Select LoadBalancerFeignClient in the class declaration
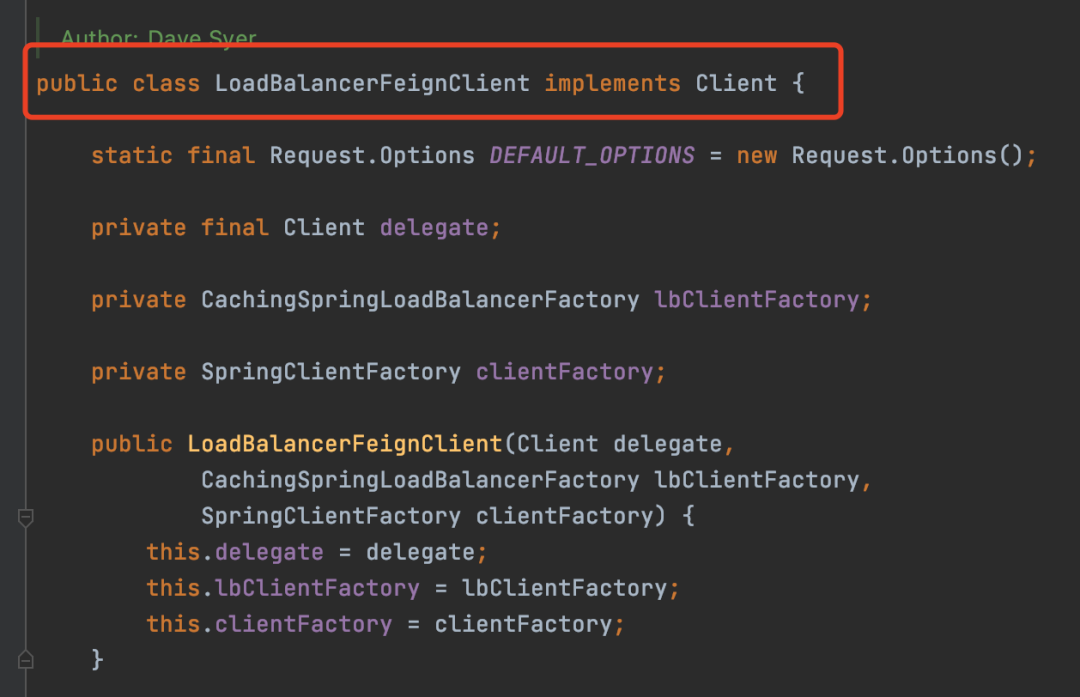1080x697 pixels. click(372, 83)
